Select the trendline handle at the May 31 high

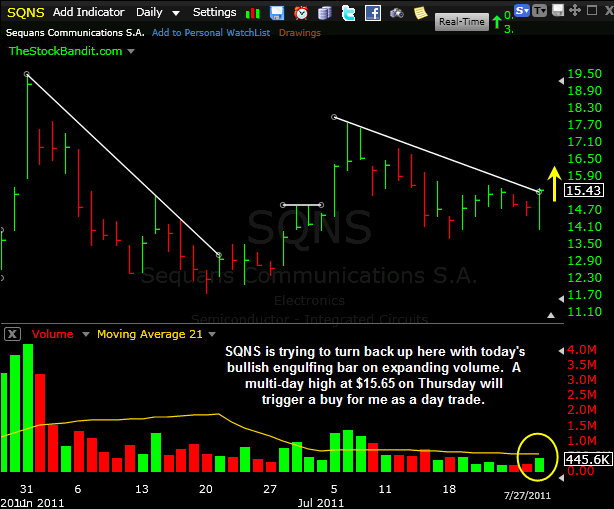27,74
